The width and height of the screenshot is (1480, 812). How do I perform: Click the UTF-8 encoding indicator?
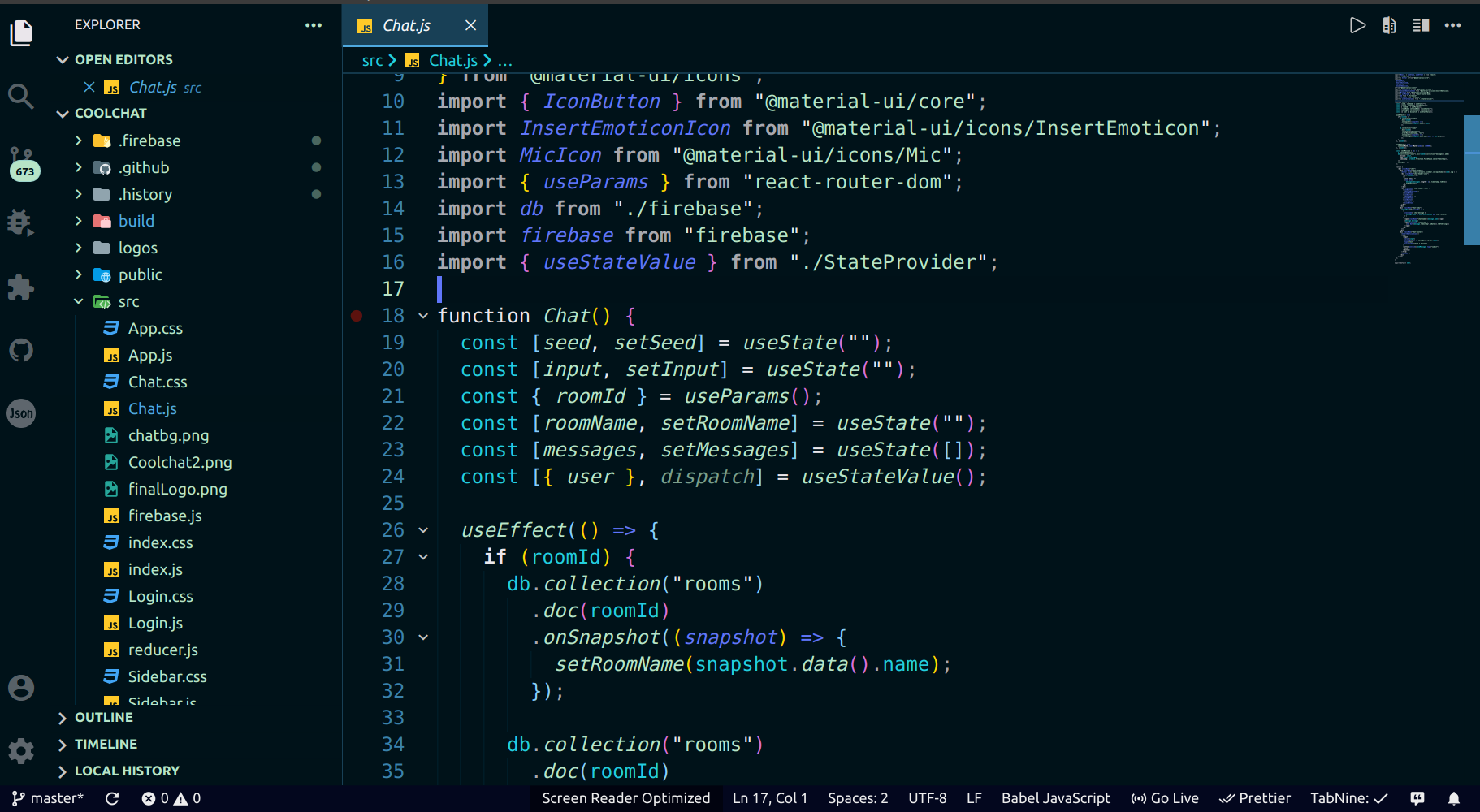[x=928, y=798]
